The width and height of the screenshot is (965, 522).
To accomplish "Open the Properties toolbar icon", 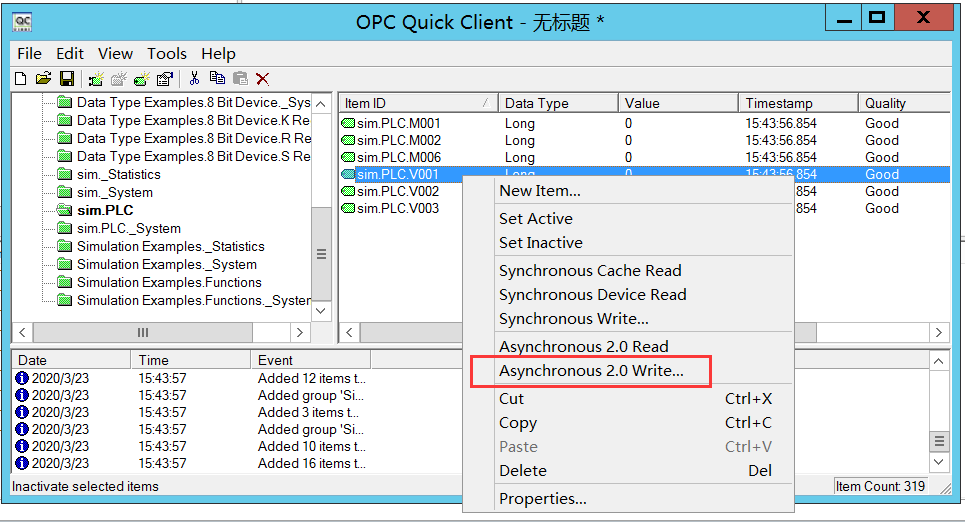I will (x=165, y=78).
